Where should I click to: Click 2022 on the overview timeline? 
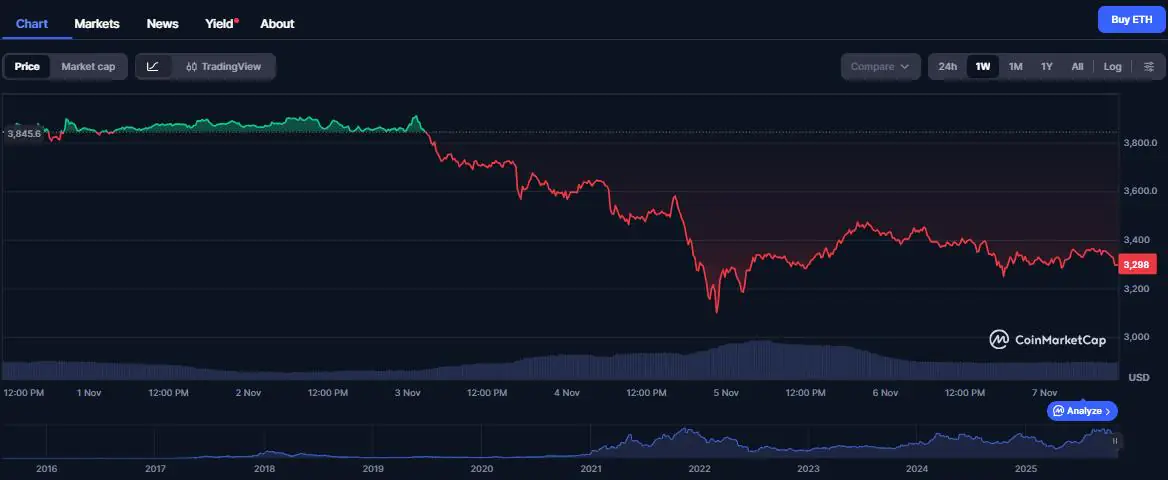[x=699, y=469]
